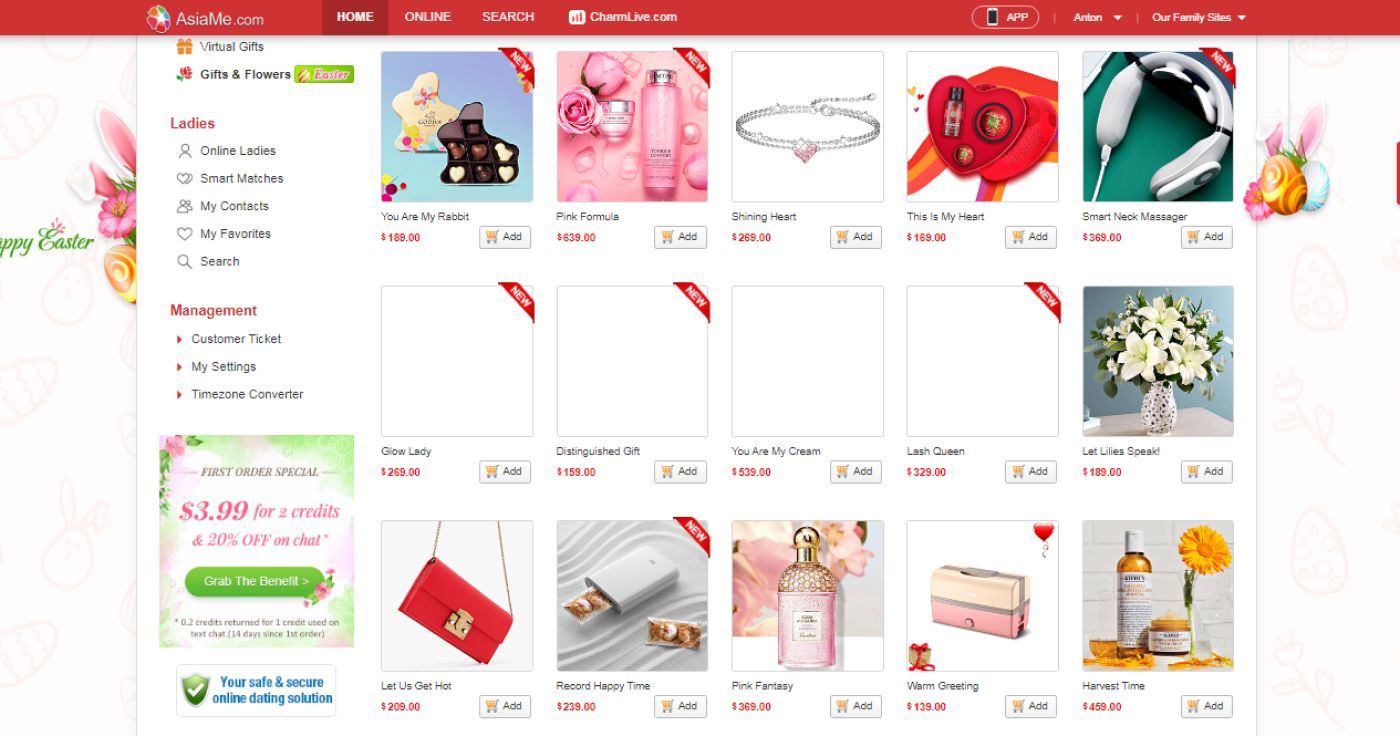Click the Search magnifier icon in sidebar
1400x736 pixels.
pyautogui.click(x=184, y=262)
